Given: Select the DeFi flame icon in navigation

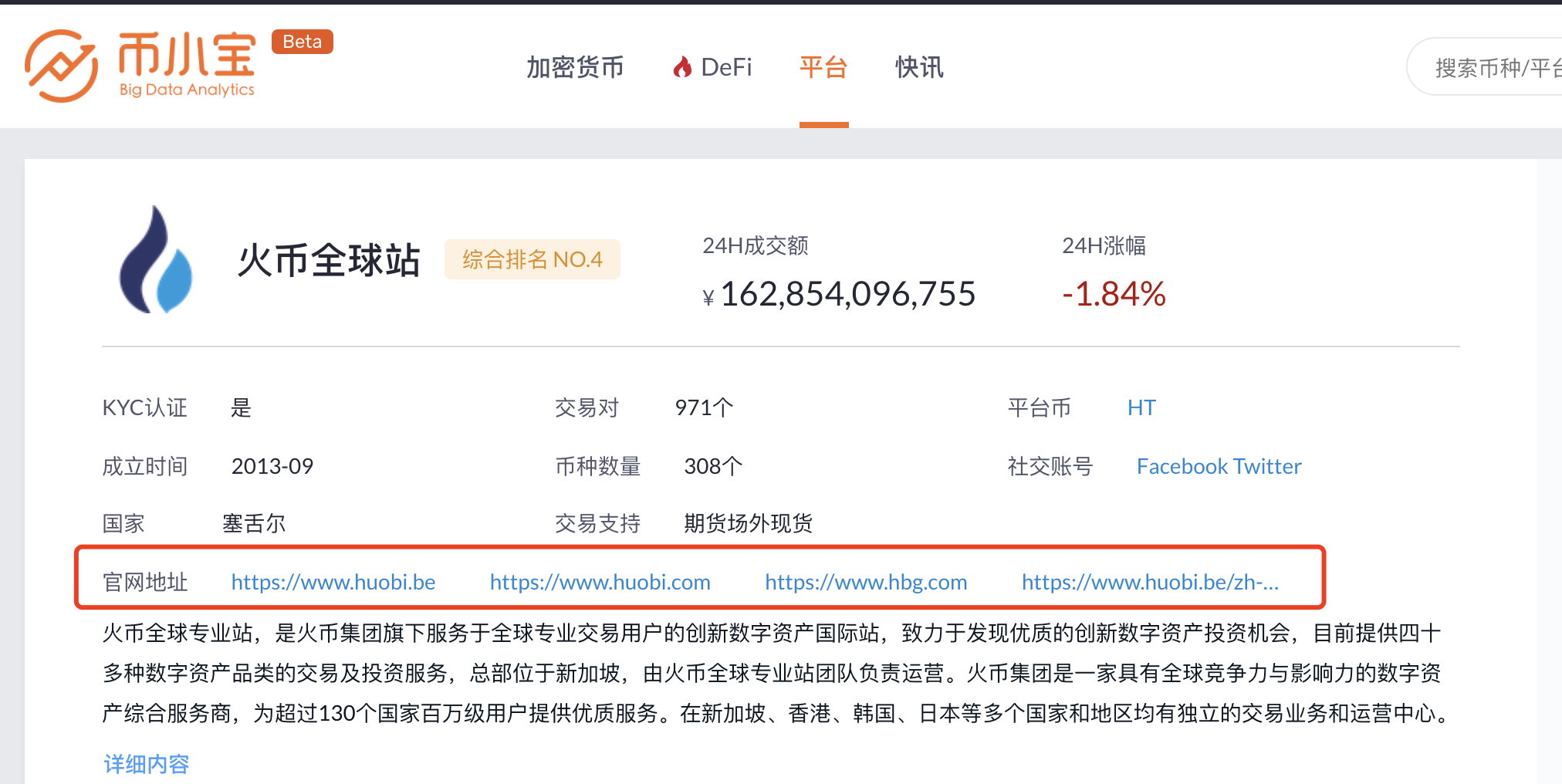Looking at the screenshot, I should pos(684,67).
